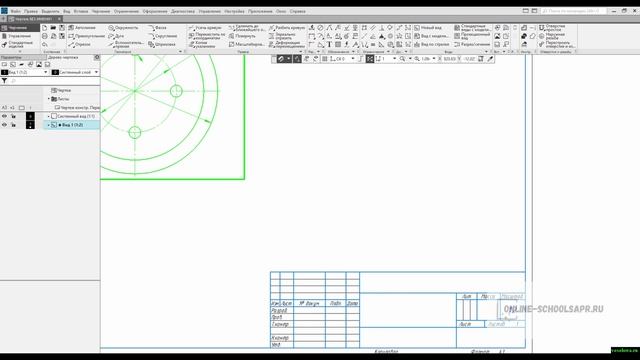Create new document icon
This screenshot has width=640, height=360.
(x=44, y=28)
